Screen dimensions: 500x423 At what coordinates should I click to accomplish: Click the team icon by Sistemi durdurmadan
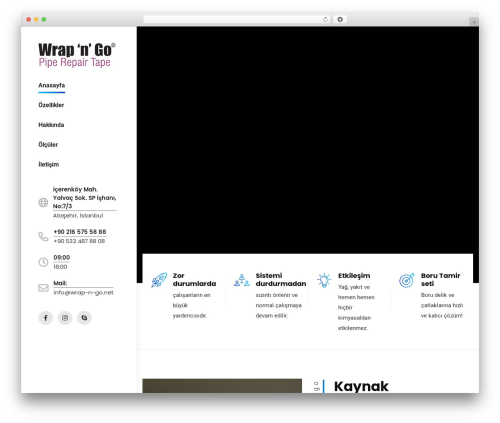[x=242, y=280]
